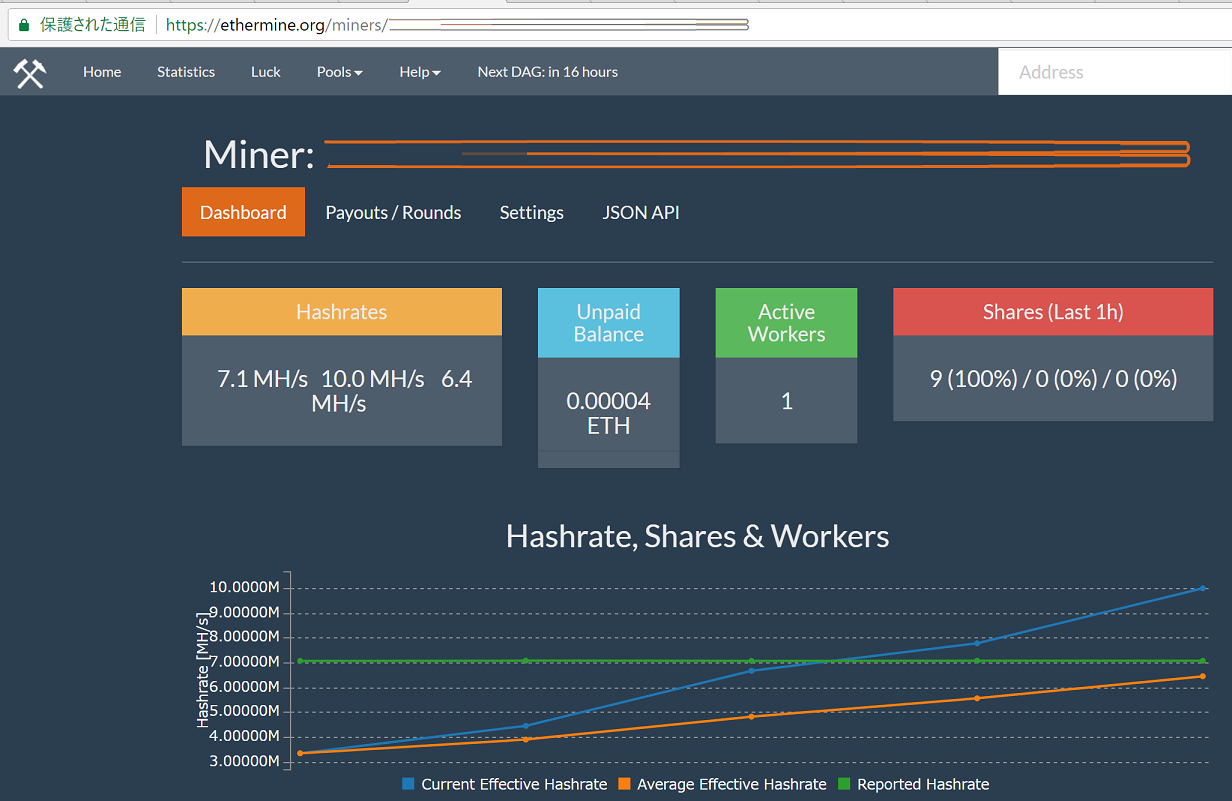Focus the Address search field
Image resolution: width=1232 pixels, height=801 pixels.
[1114, 72]
